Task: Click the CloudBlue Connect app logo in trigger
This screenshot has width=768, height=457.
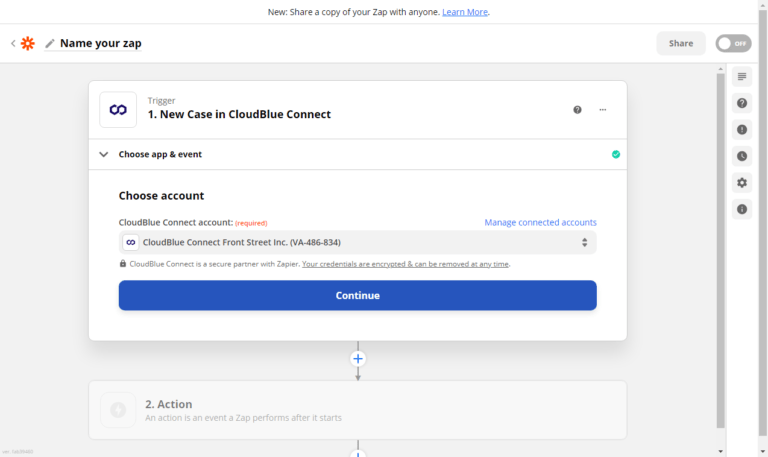Action: (x=118, y=110)
